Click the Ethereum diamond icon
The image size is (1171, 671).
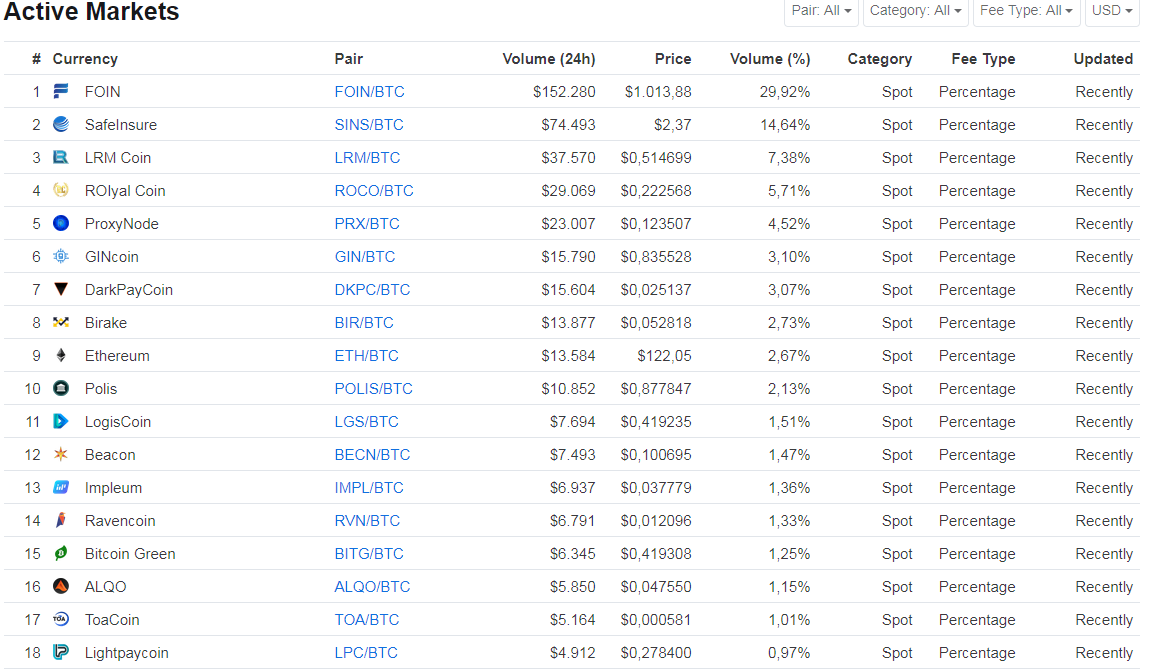[x=61, y=355]
